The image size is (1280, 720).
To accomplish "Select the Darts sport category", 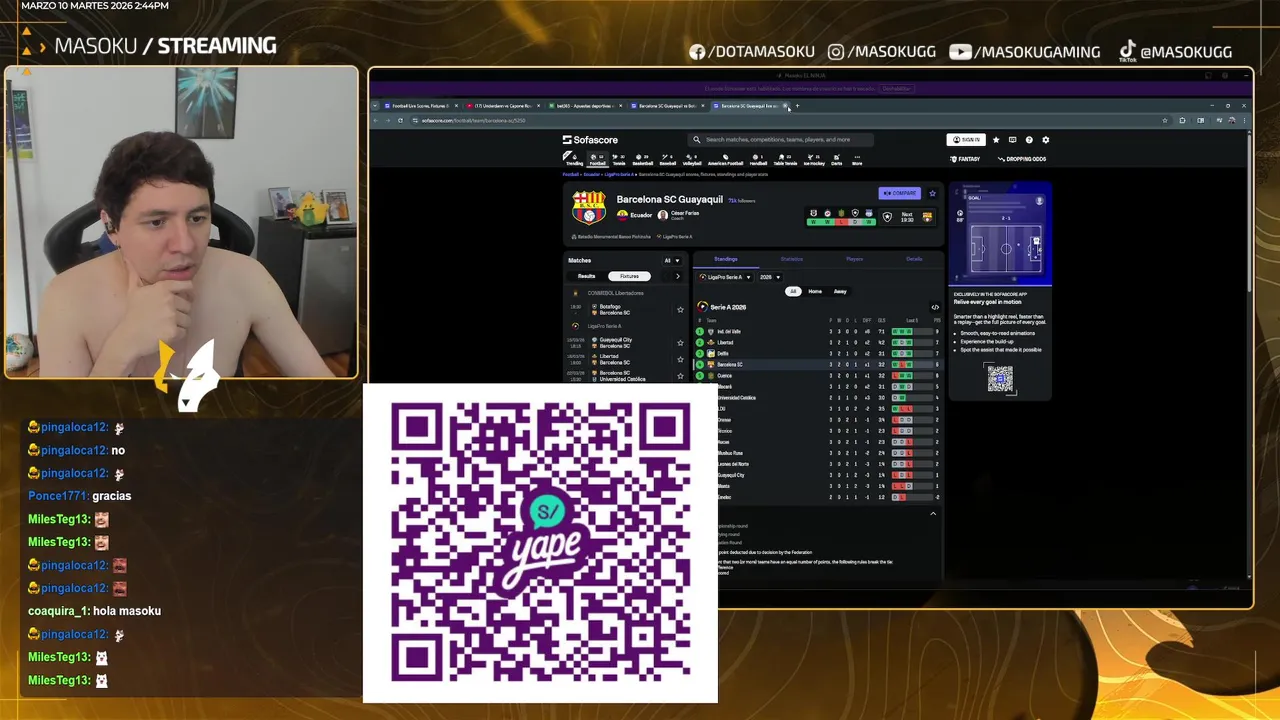I will pos(837,159).
